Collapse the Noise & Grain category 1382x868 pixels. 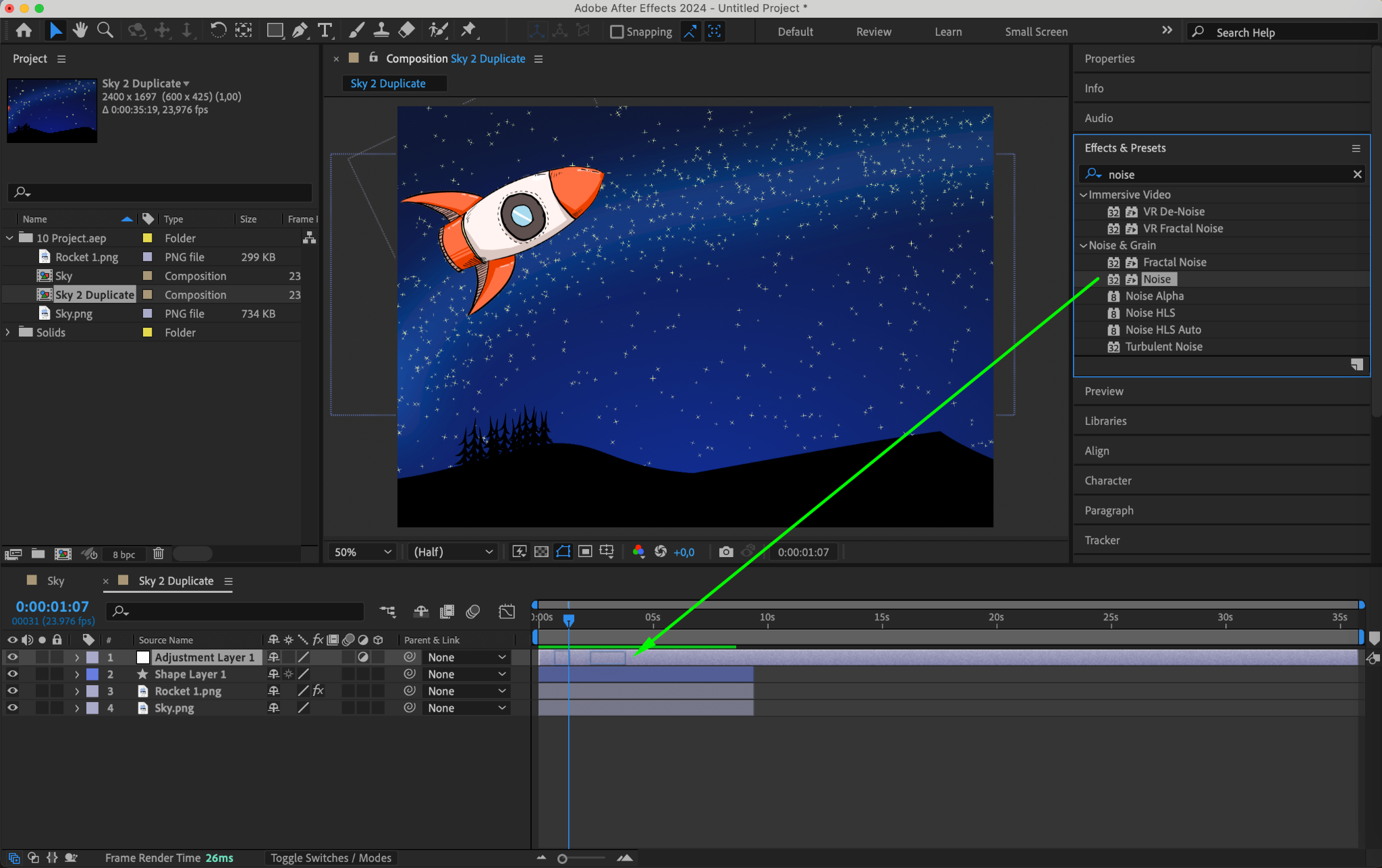pyautogui.click(x=1083, y=245)
